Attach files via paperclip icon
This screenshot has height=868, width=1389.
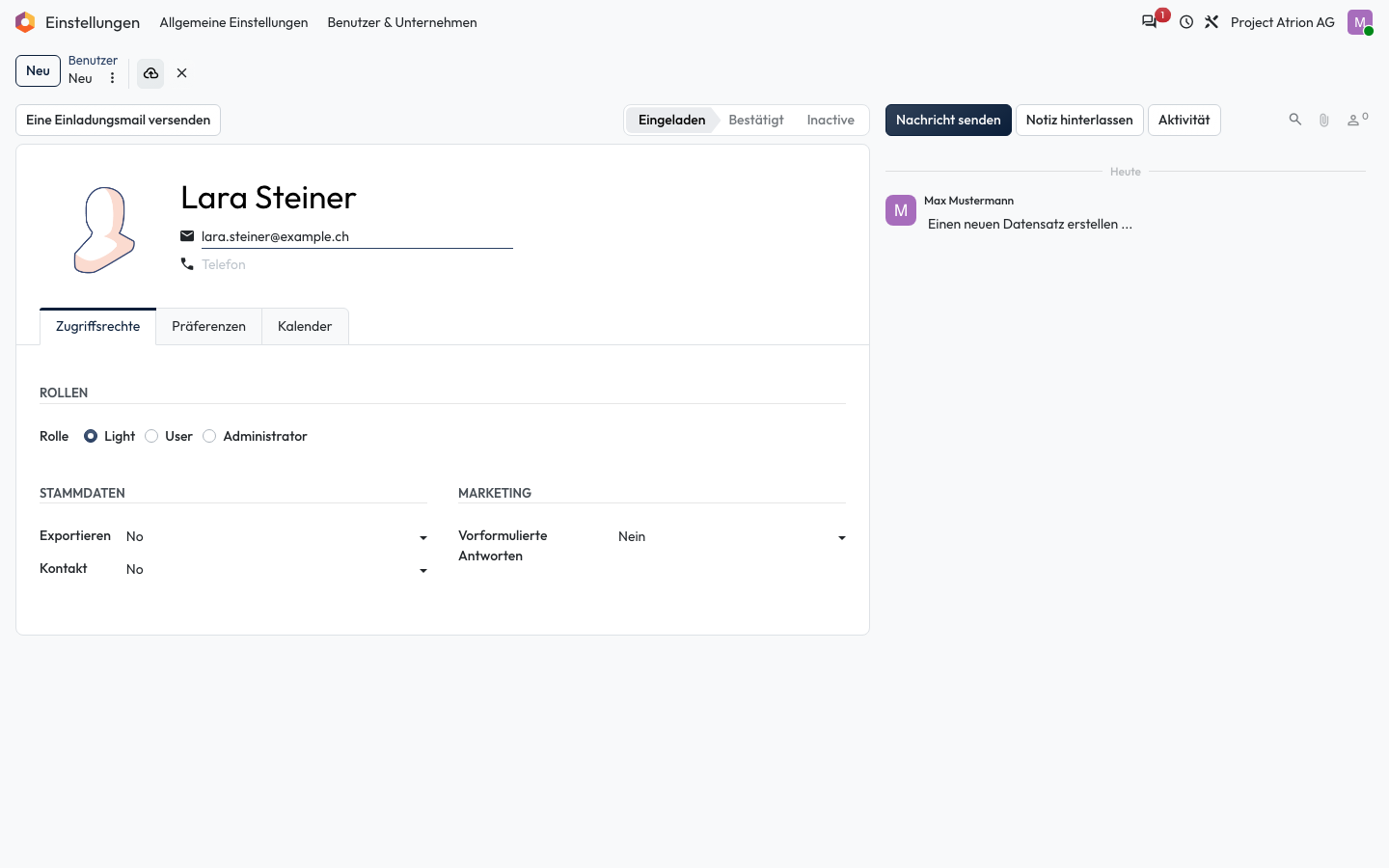click(1324, 120)
